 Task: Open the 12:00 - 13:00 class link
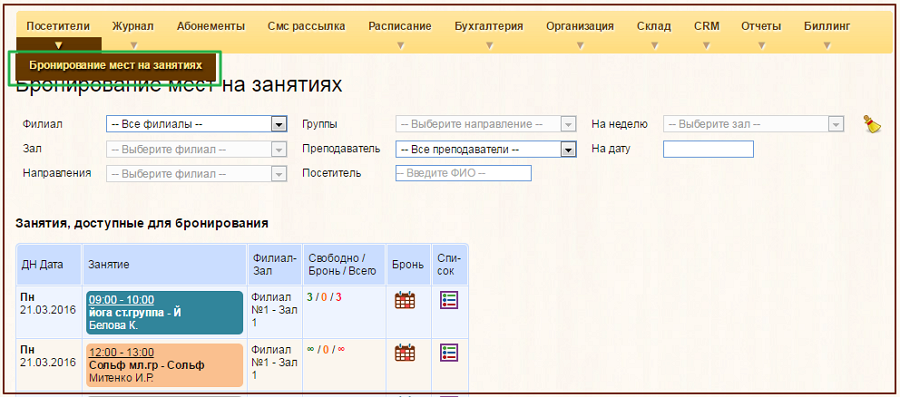pos(122,352)
